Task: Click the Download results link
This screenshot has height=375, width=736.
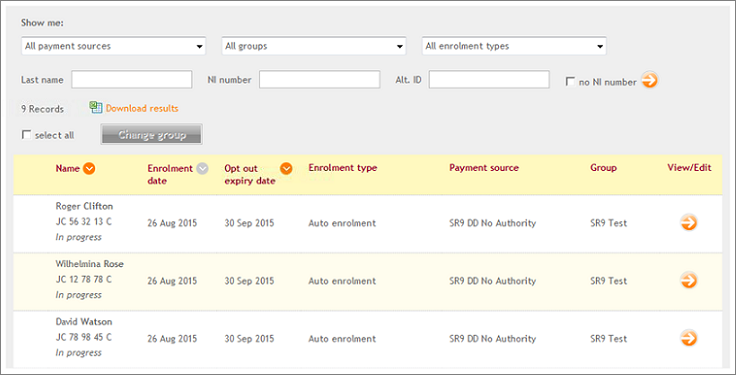Action: 142,108
